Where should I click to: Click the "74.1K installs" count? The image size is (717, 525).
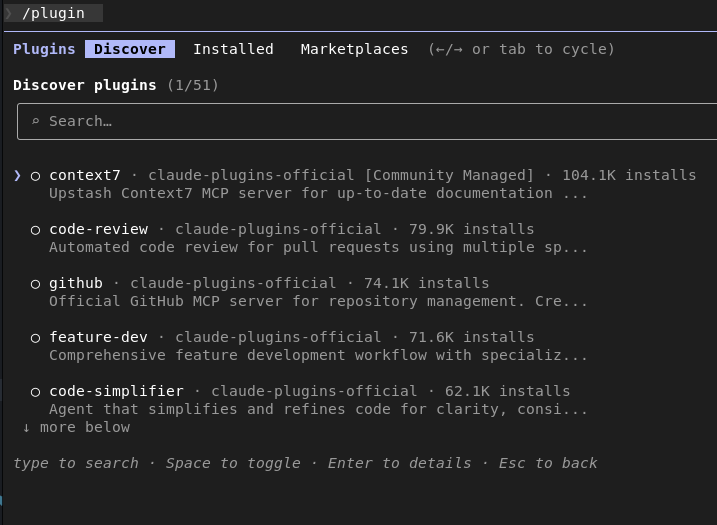[426, 283]
